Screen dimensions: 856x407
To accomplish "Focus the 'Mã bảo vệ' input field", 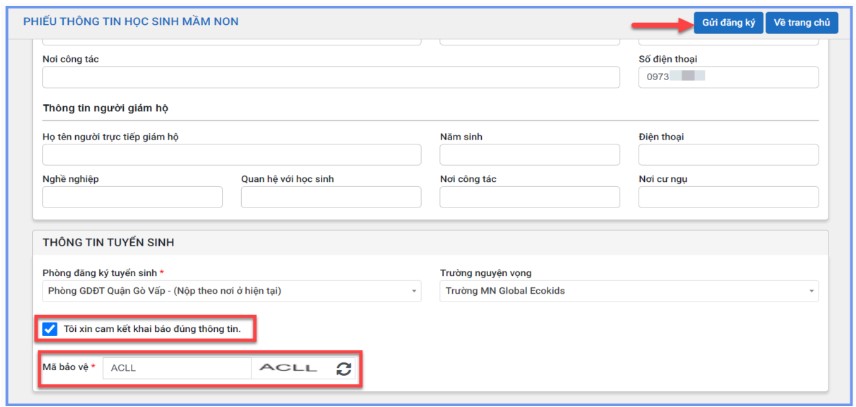I will point(176,368).
